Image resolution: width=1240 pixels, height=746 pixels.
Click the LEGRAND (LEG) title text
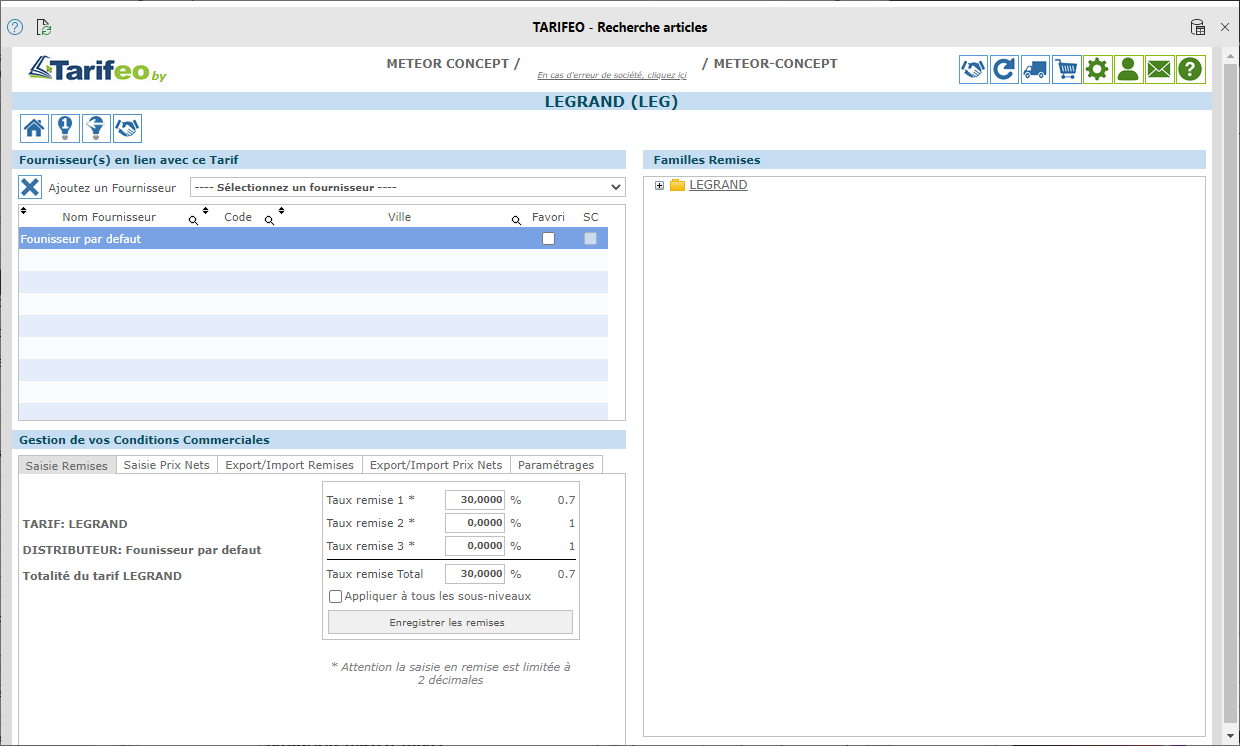pos(611,101)
